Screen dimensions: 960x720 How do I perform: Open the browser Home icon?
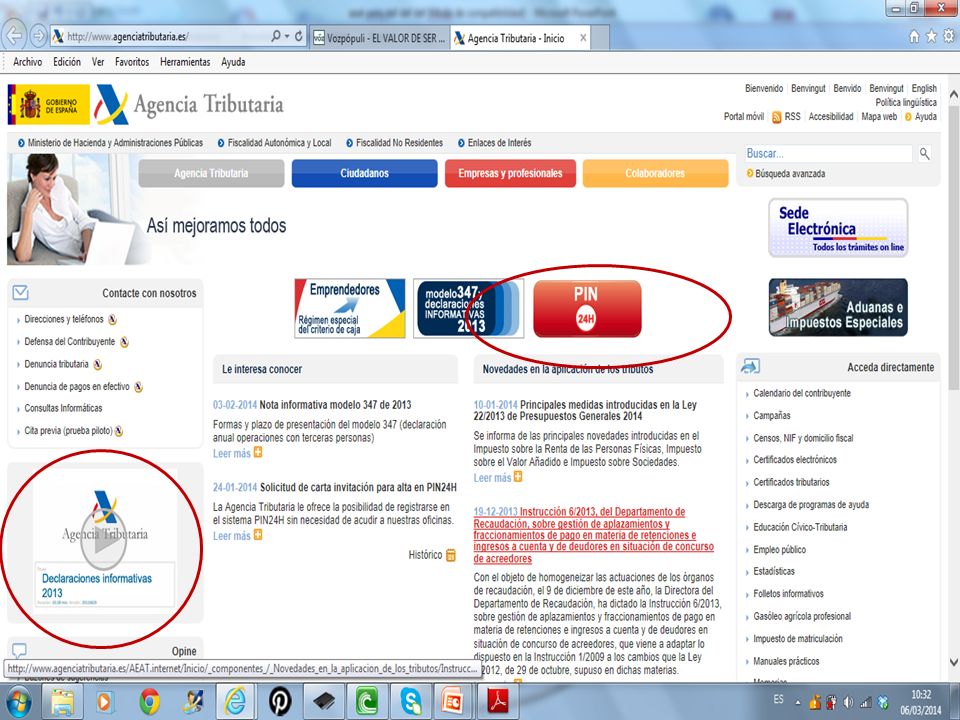click(913, 37)
